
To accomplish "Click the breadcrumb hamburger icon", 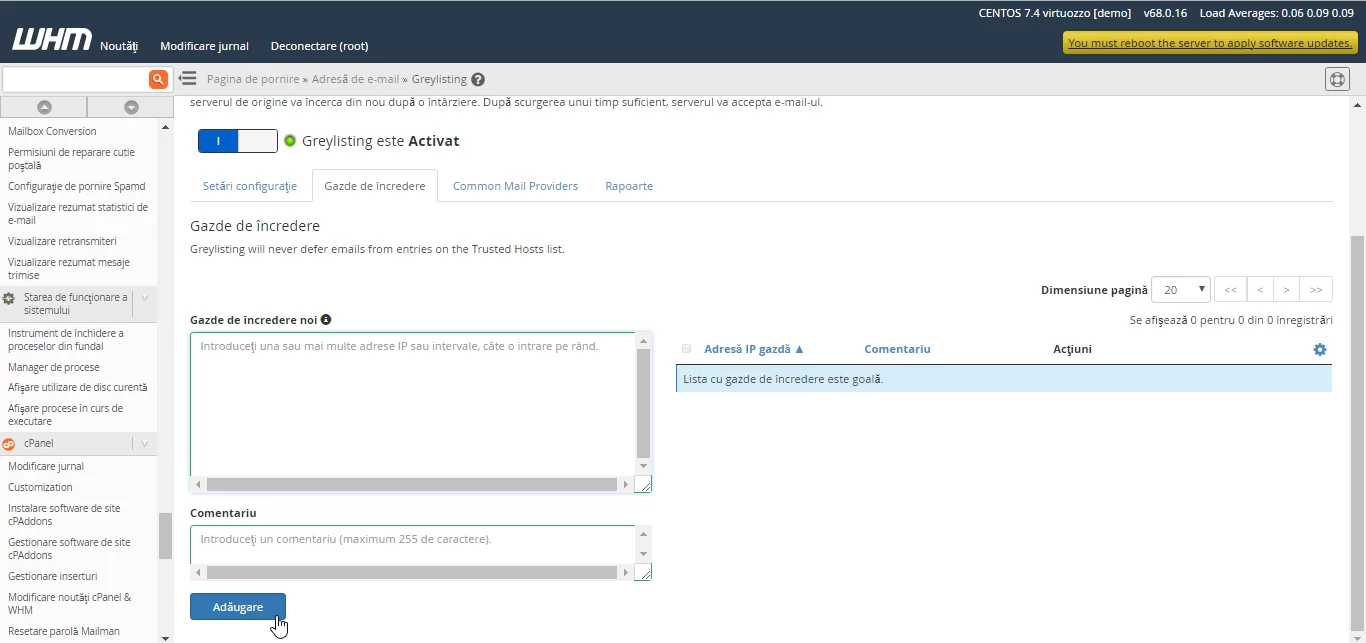I will 186,79.
